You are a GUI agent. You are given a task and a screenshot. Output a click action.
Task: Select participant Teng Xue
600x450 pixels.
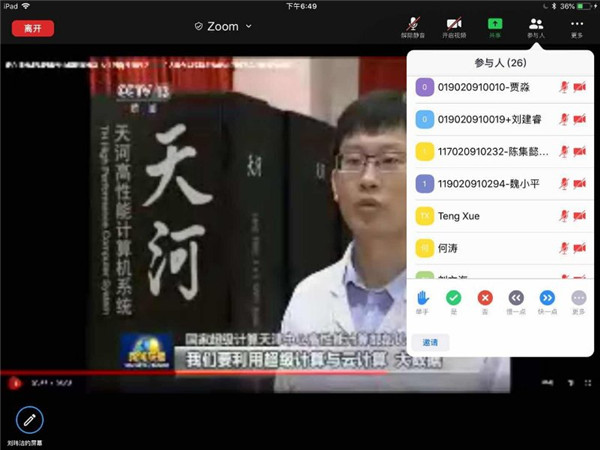click(x=501, y=216)
